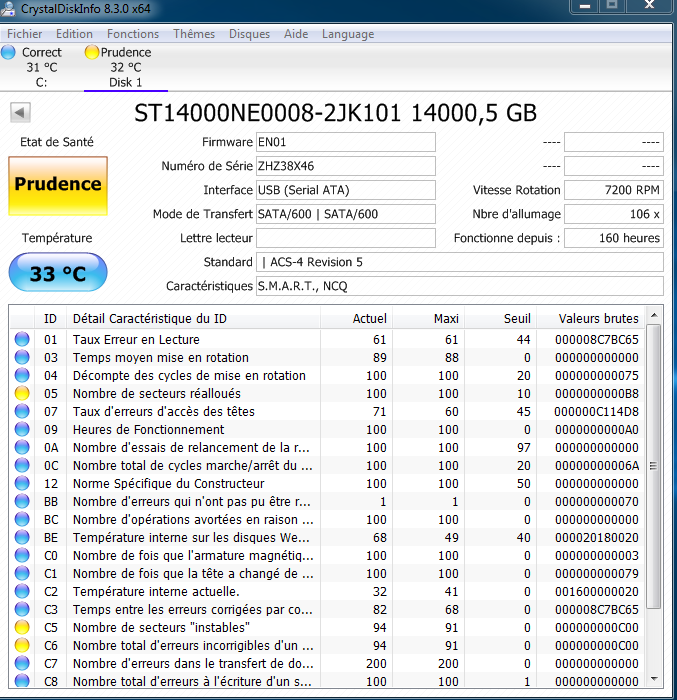Click the blue status orb for drive C:
Screen dimensions: 677x700
(x=9, y=52)
